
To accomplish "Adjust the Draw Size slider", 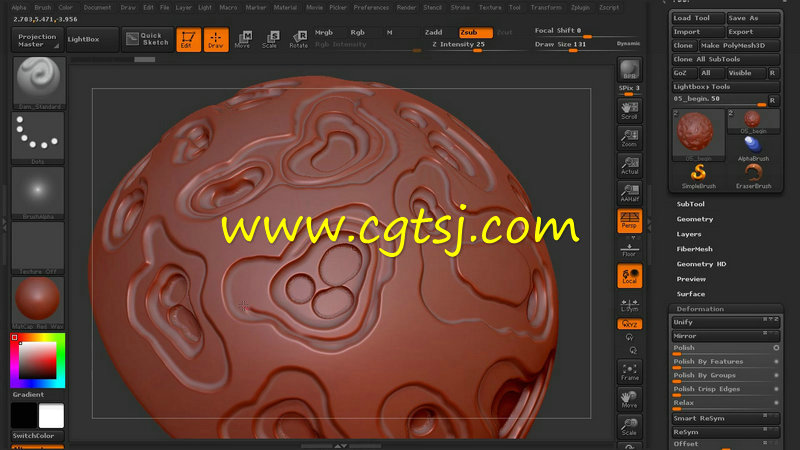I will [x=573, y=45].
